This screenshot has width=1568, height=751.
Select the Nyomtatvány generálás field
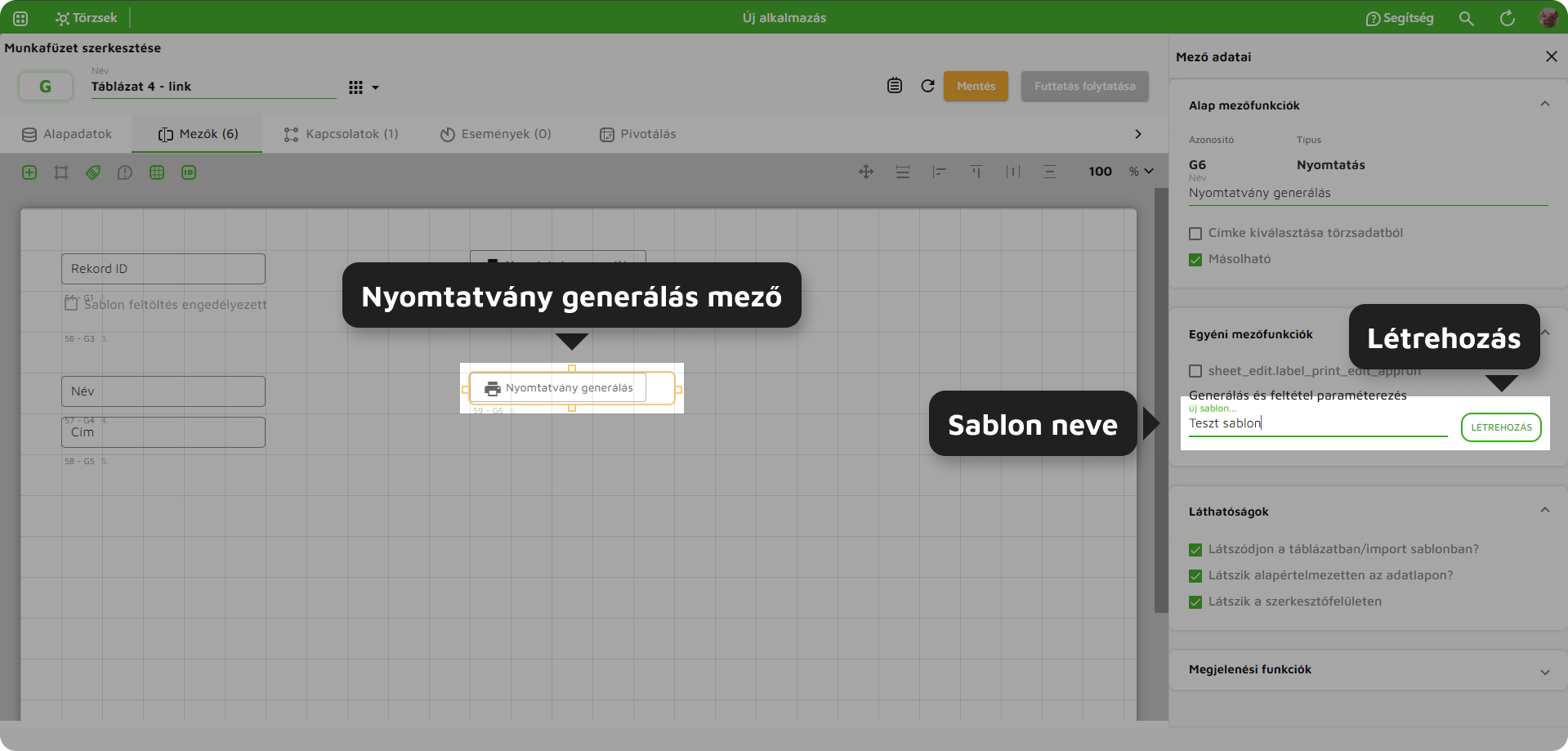(x=571, y=388)
